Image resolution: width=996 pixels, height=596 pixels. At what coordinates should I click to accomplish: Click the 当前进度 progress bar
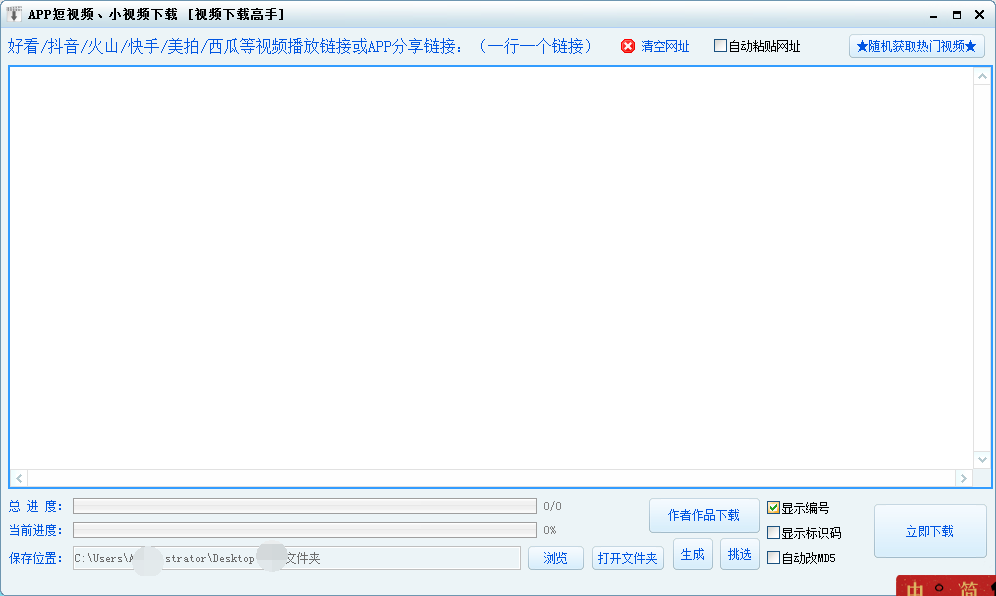coord(305,530)
